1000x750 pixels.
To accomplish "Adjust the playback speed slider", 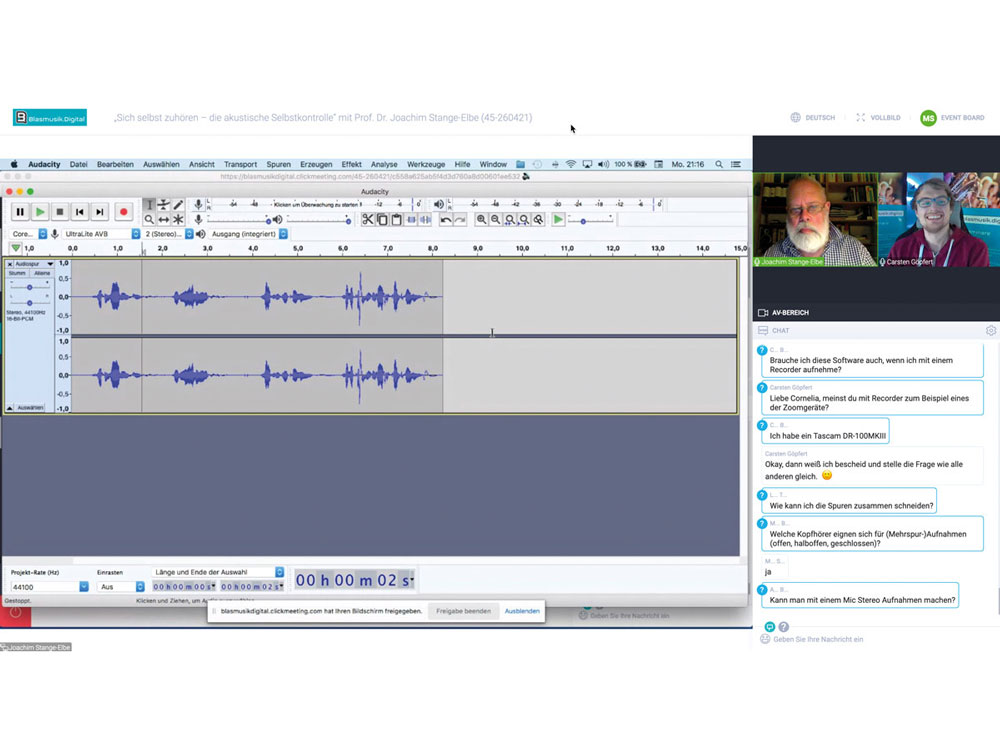I will pos(590,221).
